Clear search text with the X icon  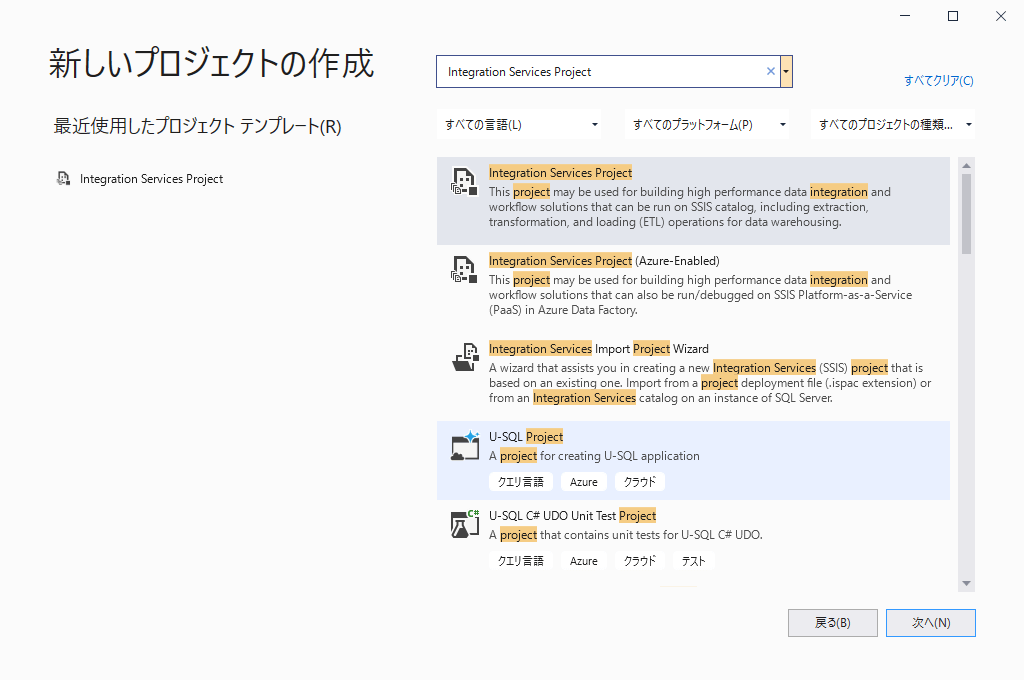point(770,72)
